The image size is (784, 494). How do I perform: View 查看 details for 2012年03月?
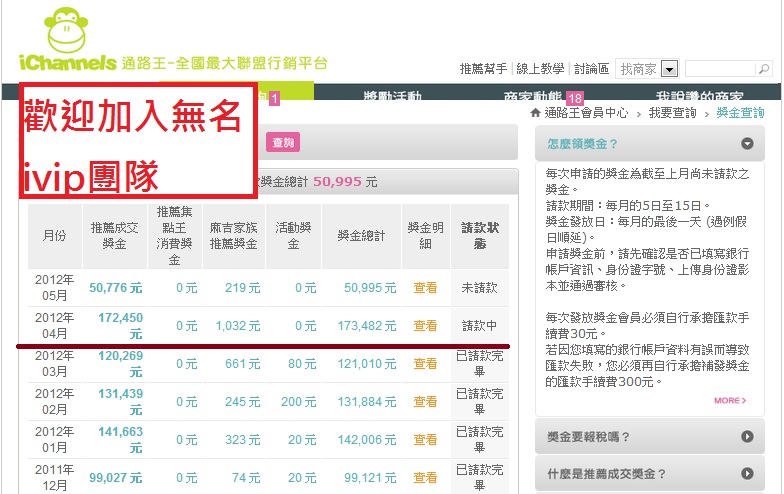pyautogui.click(x=425, y=364)
